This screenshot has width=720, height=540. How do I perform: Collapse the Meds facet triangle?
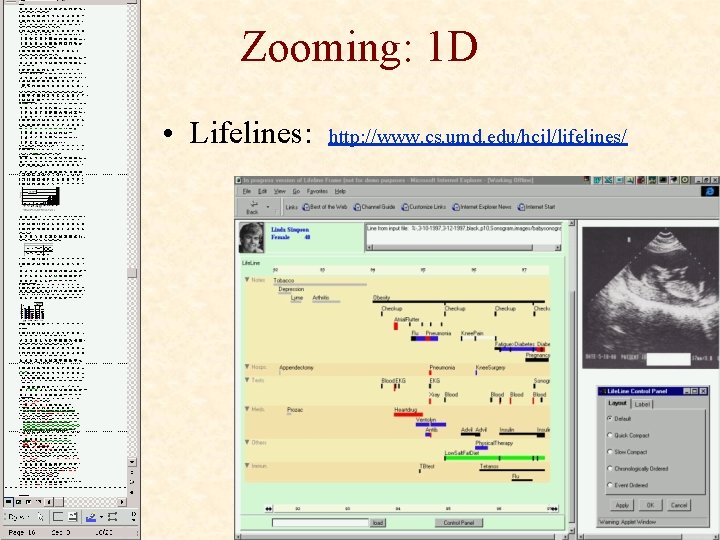pos(247,409)
